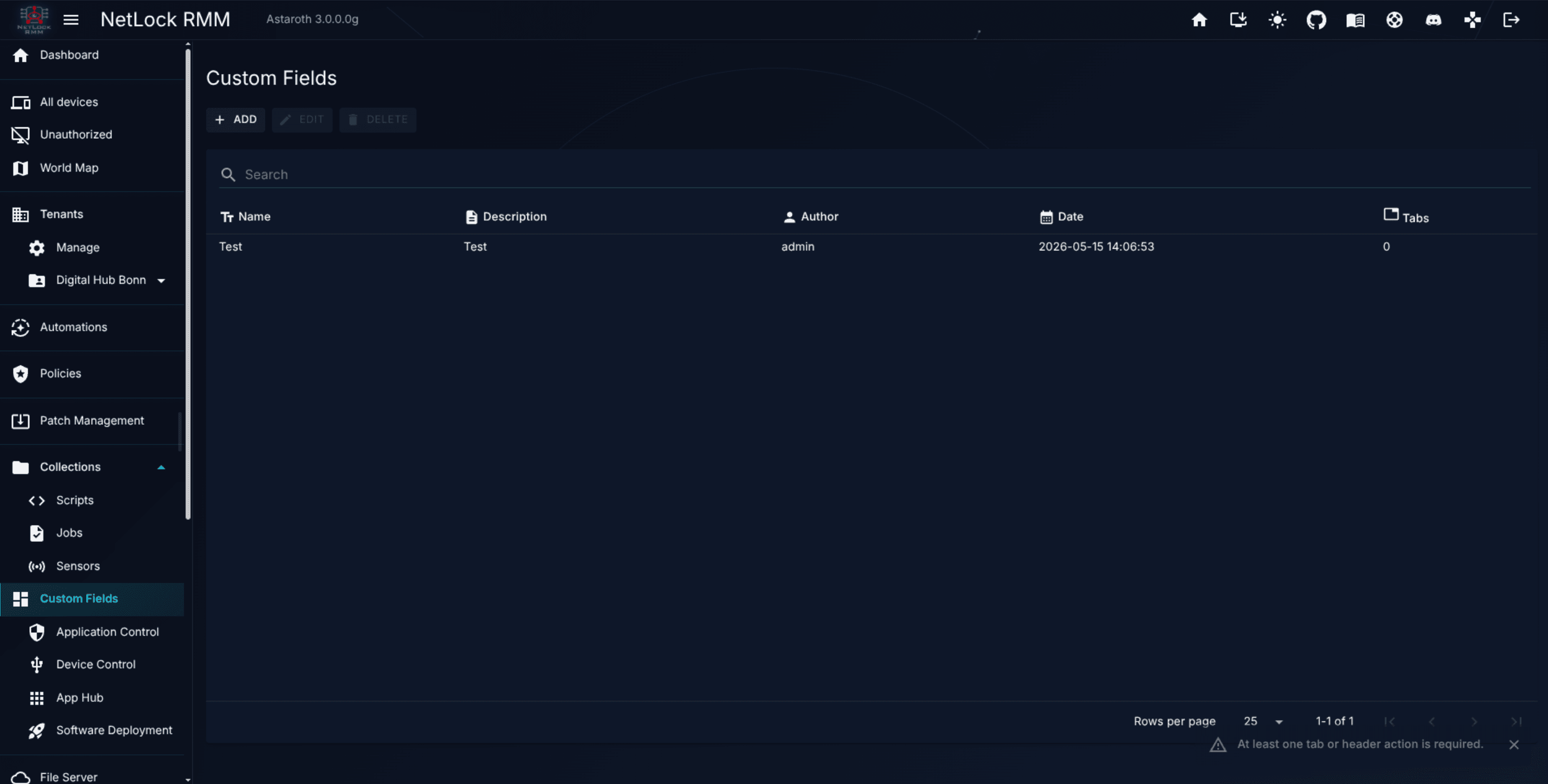
Task: Go to home via top bar house icon
Action: point(1199,20)
